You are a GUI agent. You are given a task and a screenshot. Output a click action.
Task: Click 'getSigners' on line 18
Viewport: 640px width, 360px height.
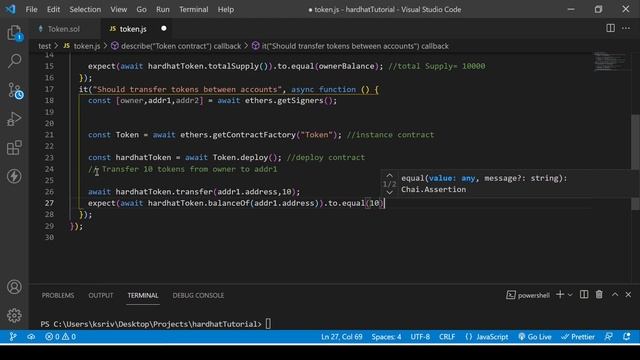pos(300,100)
